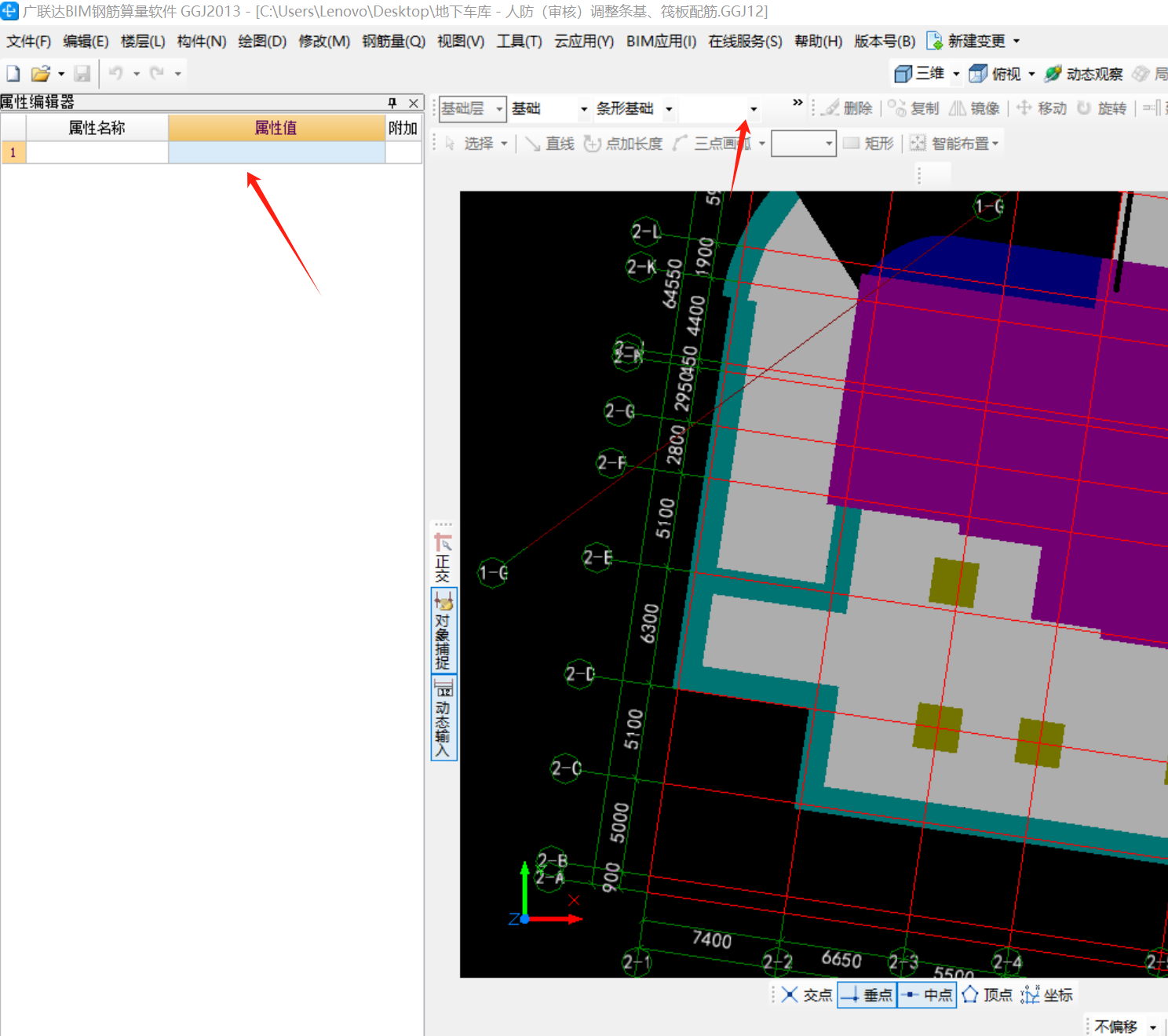Open the 文件(F) menu

pos(29,42)
